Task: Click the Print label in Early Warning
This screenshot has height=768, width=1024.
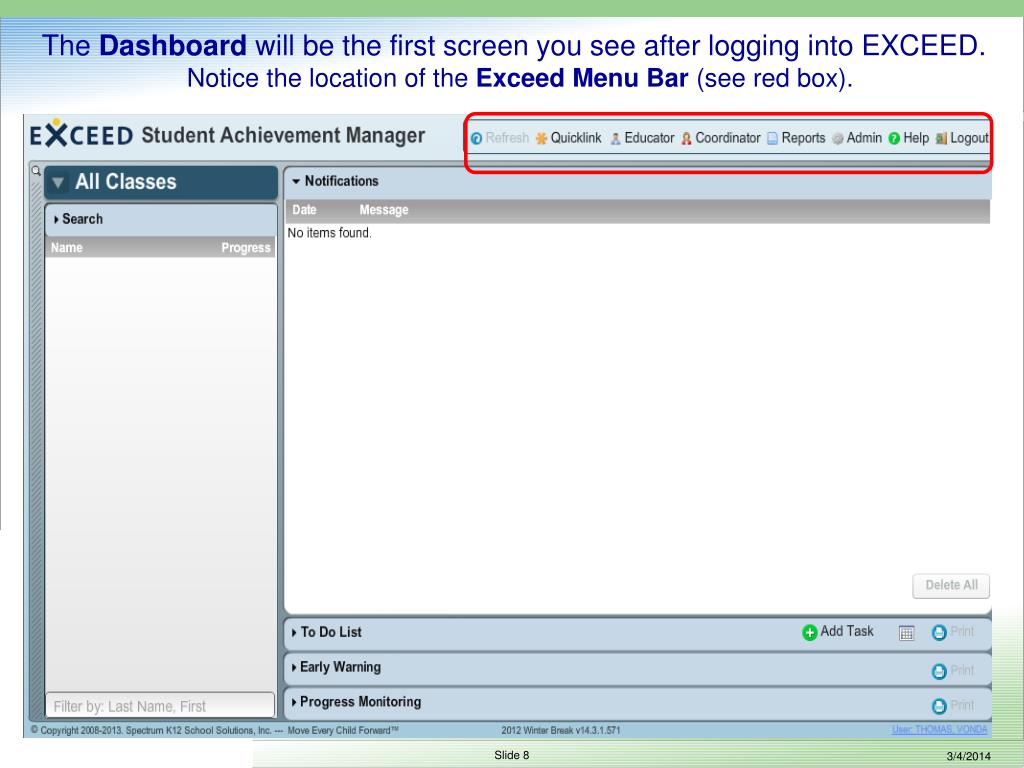Action: tap(962, 671)
